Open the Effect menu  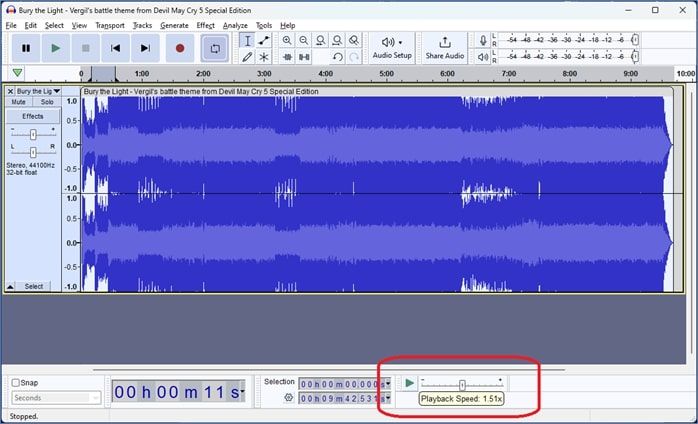[x=205, y=25]
